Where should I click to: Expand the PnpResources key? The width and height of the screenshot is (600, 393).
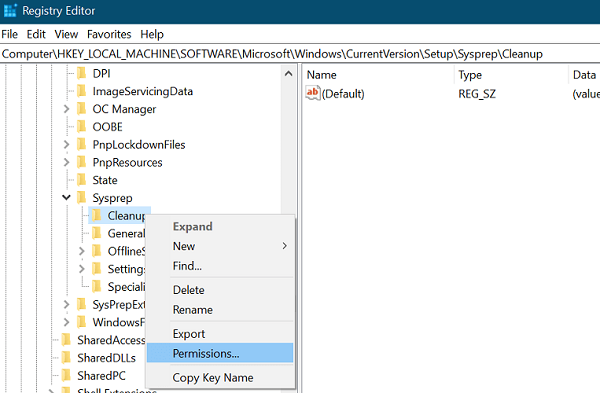tap(67, 162)
